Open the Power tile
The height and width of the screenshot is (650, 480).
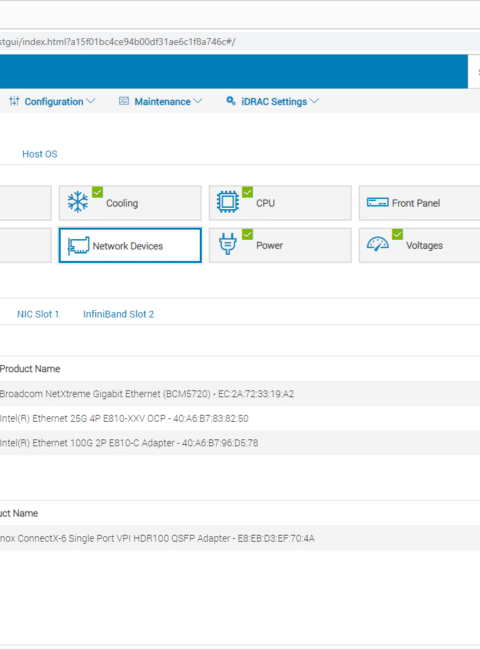[x=280, y=245]
